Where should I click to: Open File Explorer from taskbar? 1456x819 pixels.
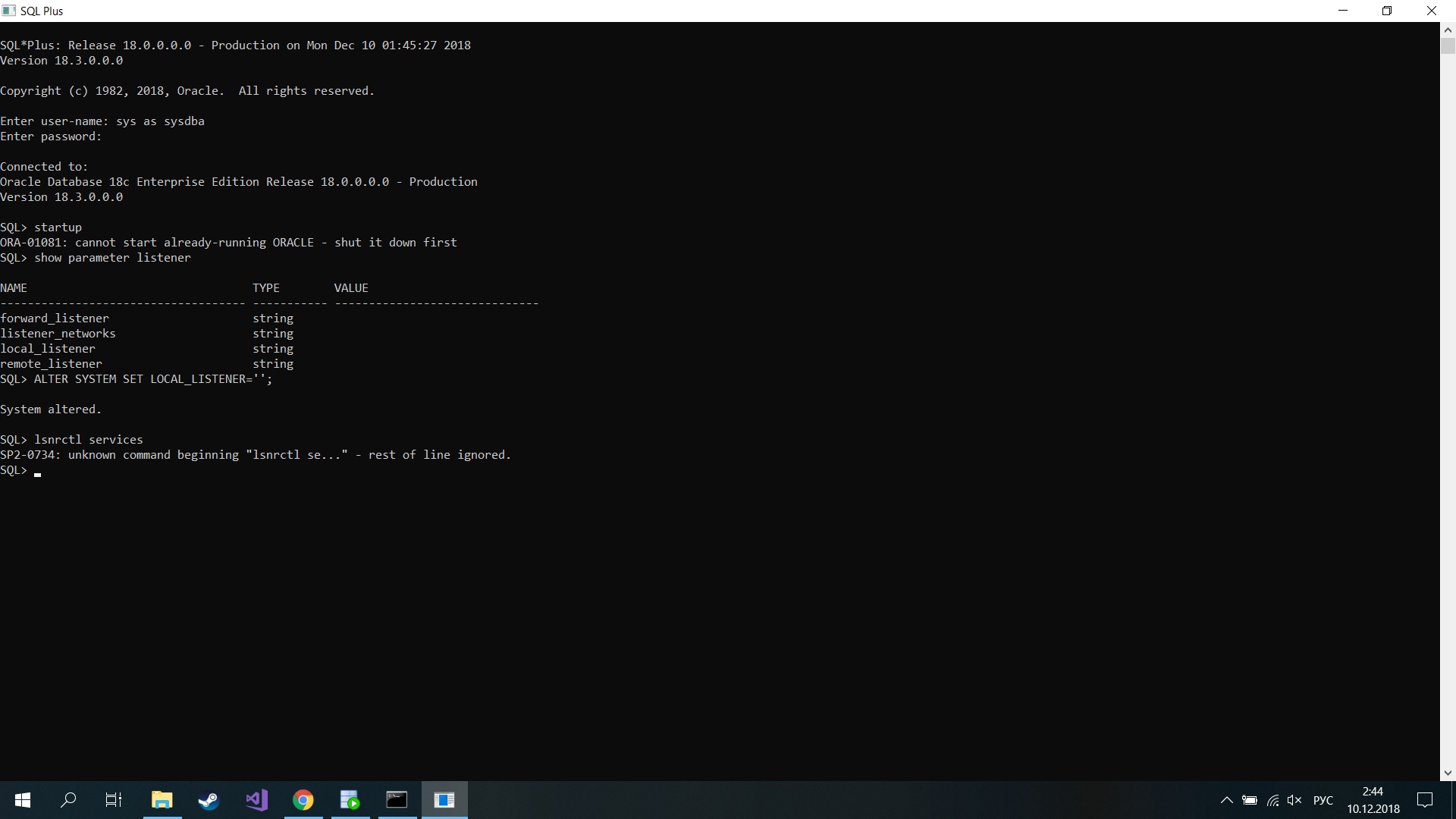point(162,800)
